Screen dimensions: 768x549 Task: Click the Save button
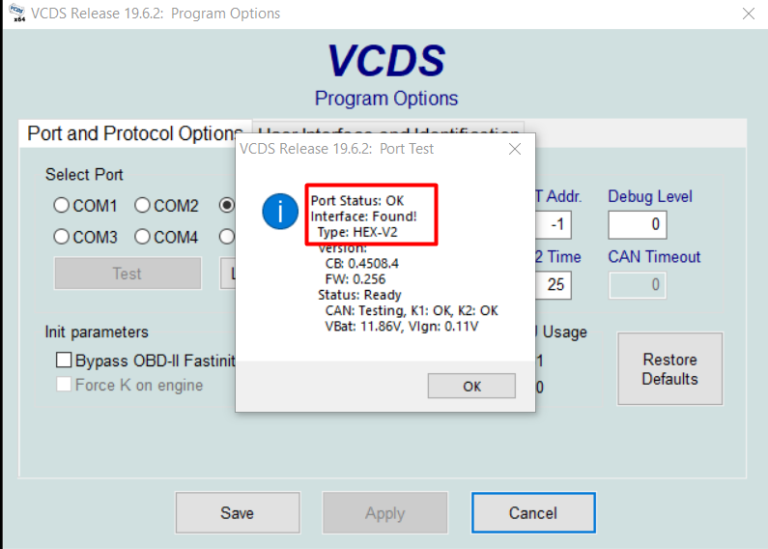click(238, 513)
